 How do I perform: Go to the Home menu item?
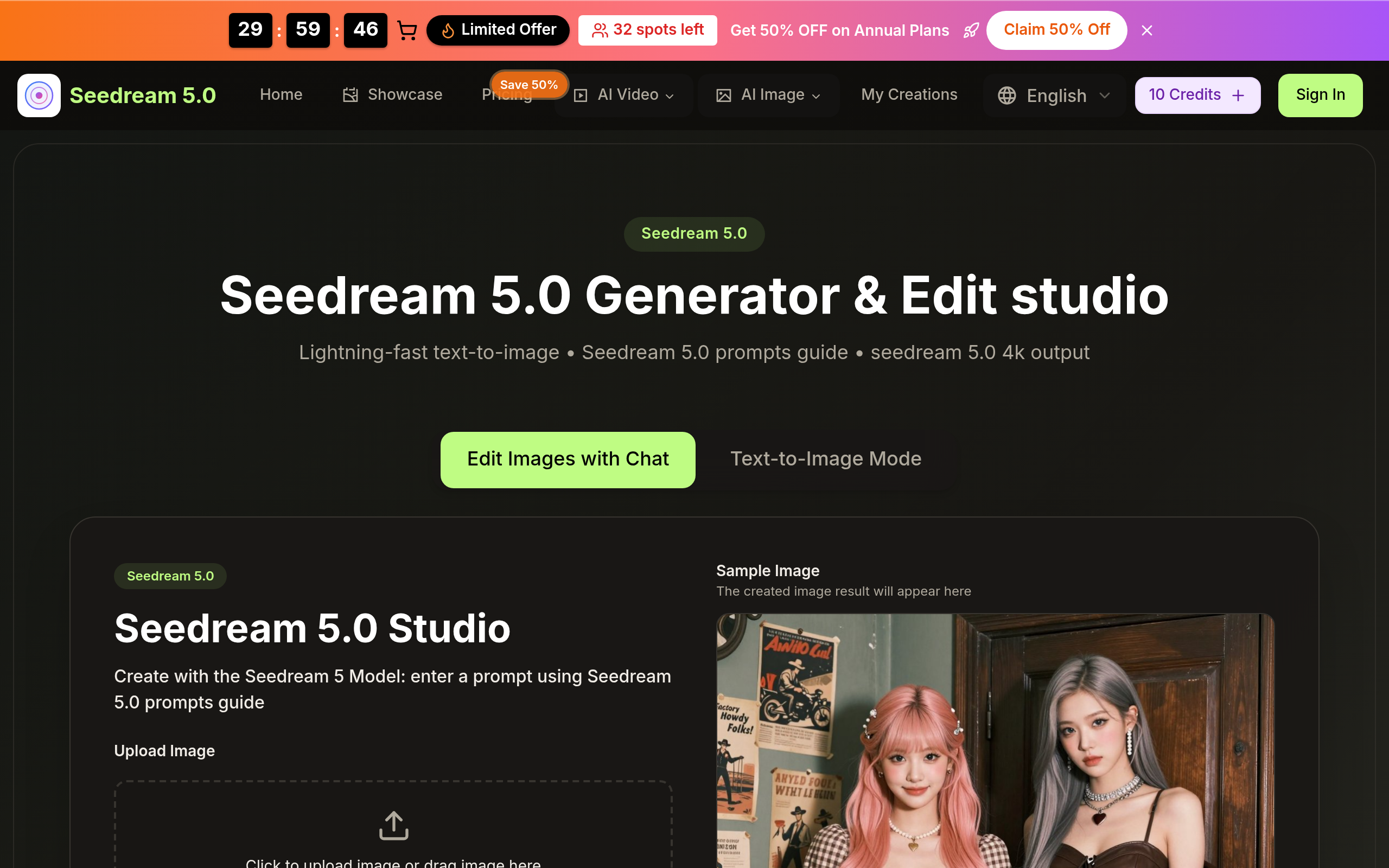(281, 95)
